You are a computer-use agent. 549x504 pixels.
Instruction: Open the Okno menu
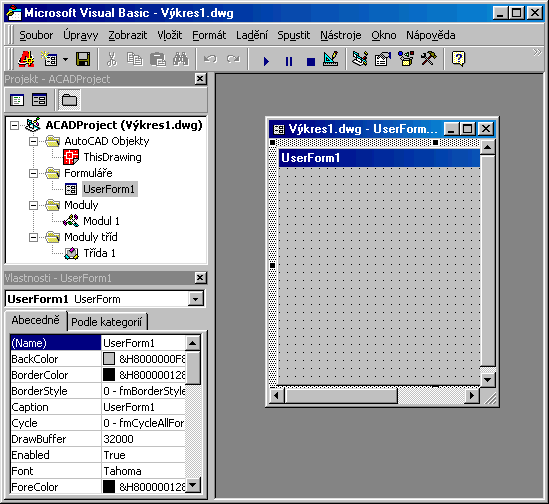pyautogui.click(x=384, y=35)
